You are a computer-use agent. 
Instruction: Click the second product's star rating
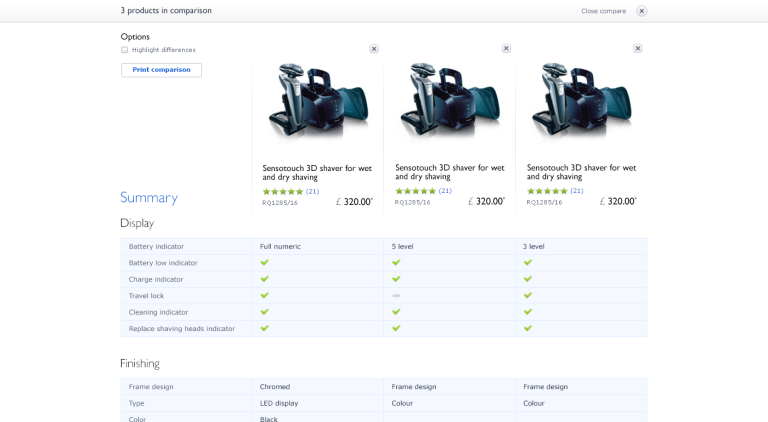(415, 191)
